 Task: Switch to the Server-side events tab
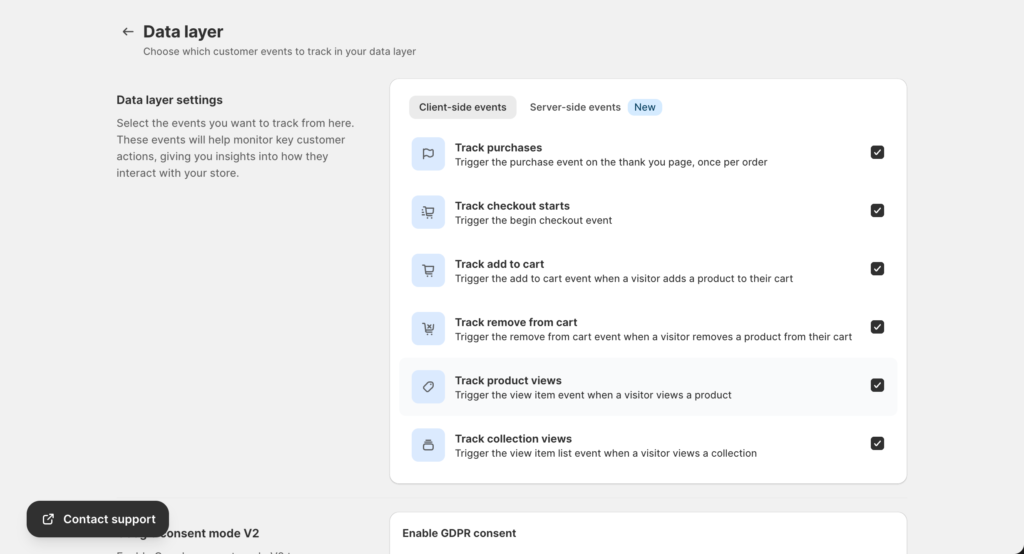575,107
